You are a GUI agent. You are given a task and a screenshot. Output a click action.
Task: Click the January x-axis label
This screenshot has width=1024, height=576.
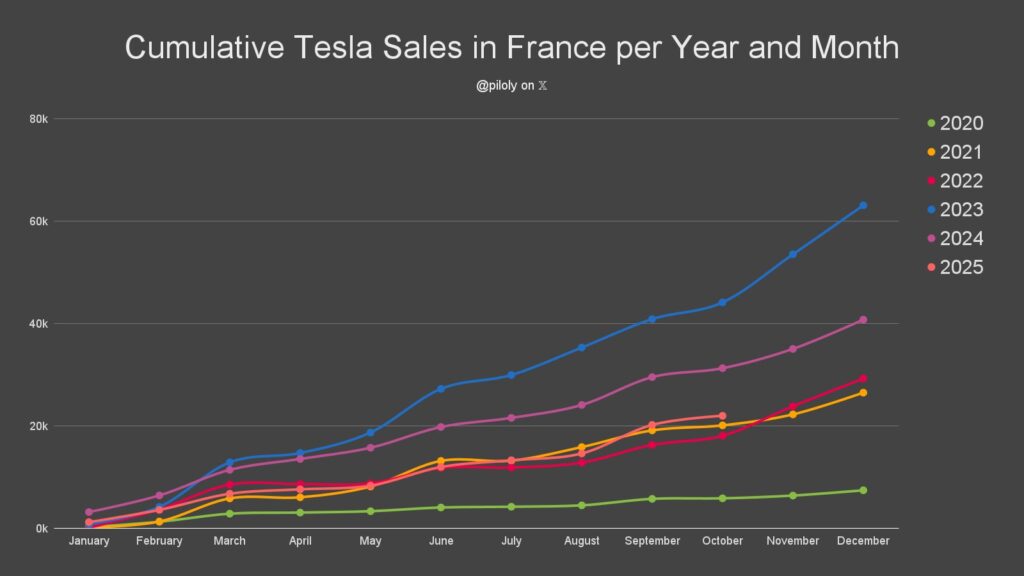pos(89,541)
